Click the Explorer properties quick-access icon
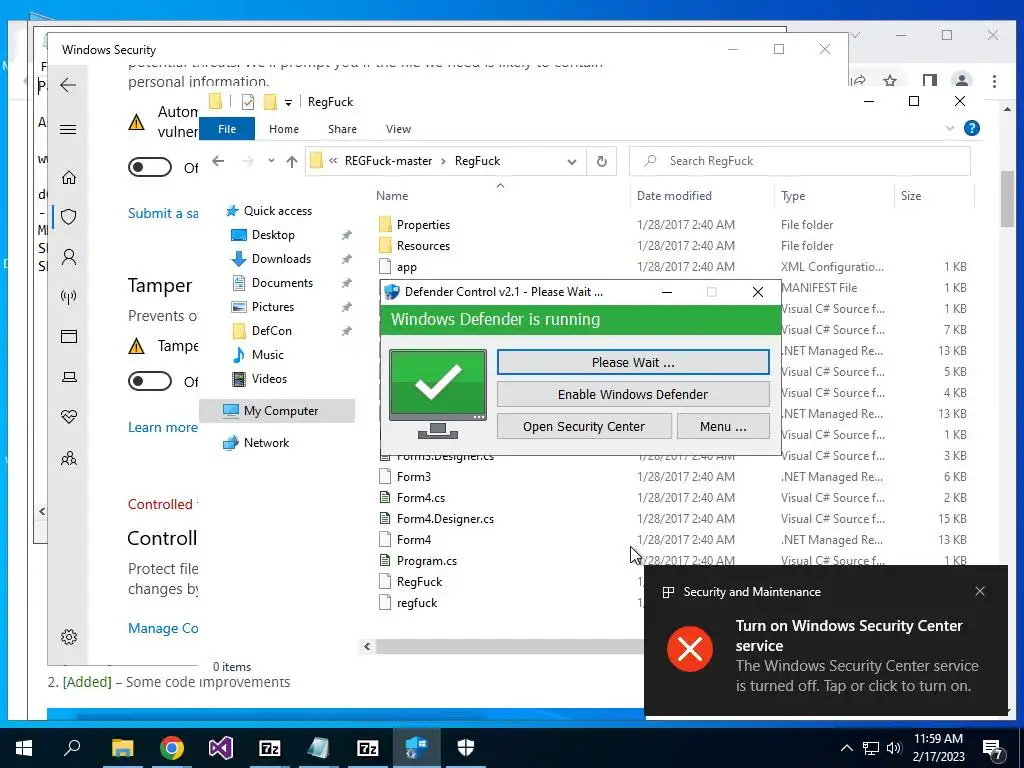 (248, 102)
